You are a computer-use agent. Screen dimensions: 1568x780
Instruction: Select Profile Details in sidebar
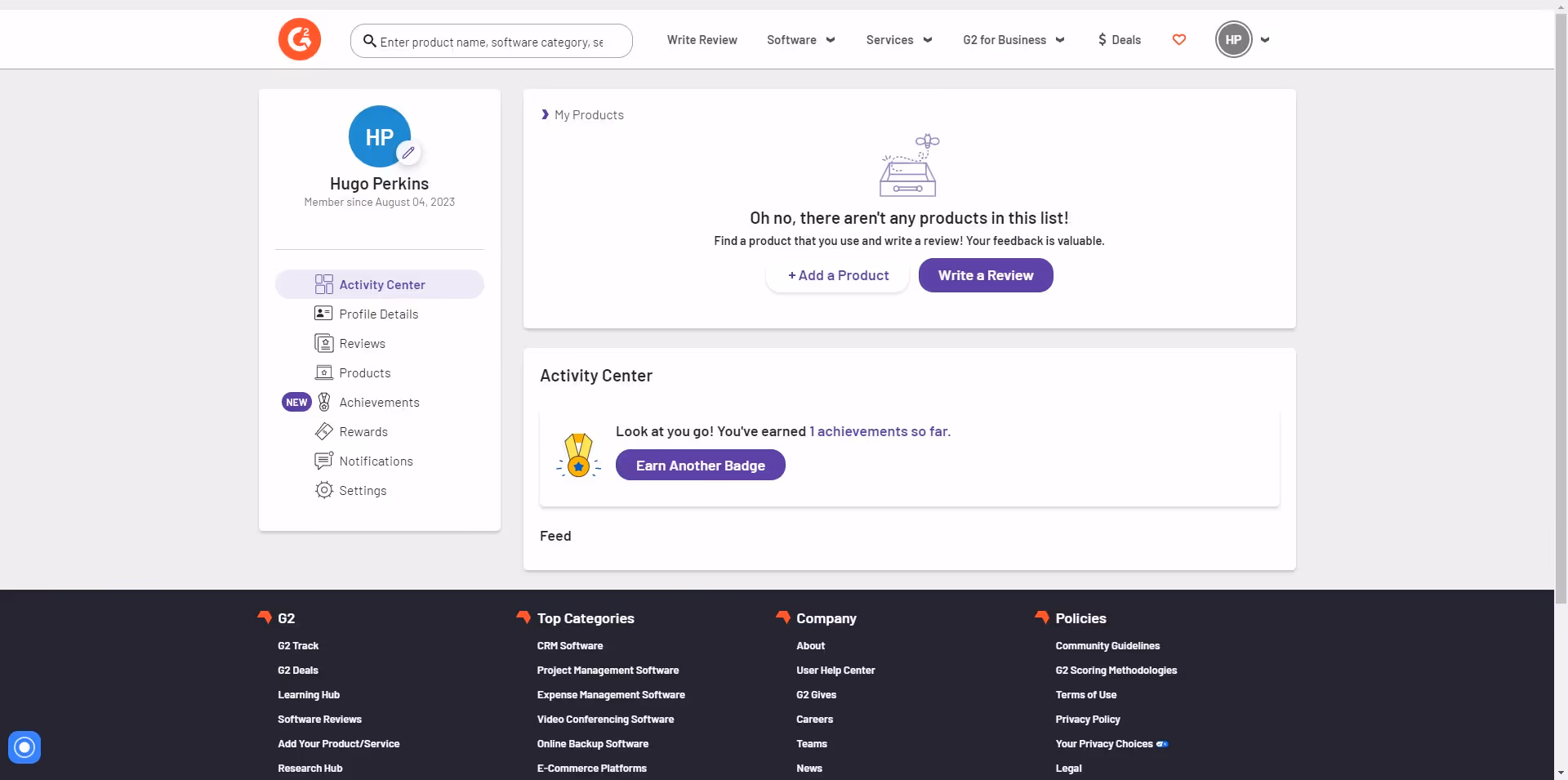point(380,314)
